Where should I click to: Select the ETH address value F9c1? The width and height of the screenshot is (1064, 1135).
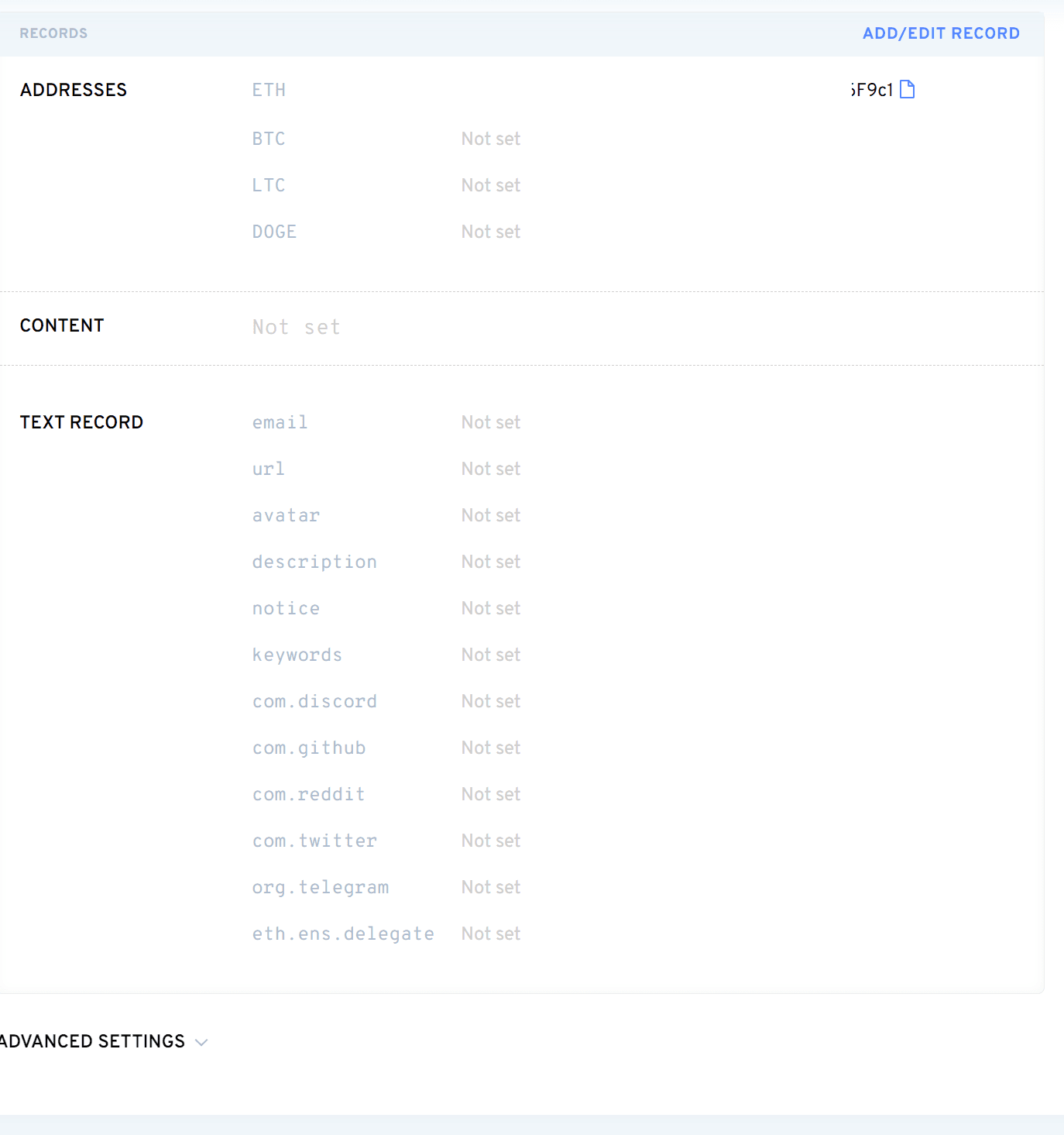872,90
